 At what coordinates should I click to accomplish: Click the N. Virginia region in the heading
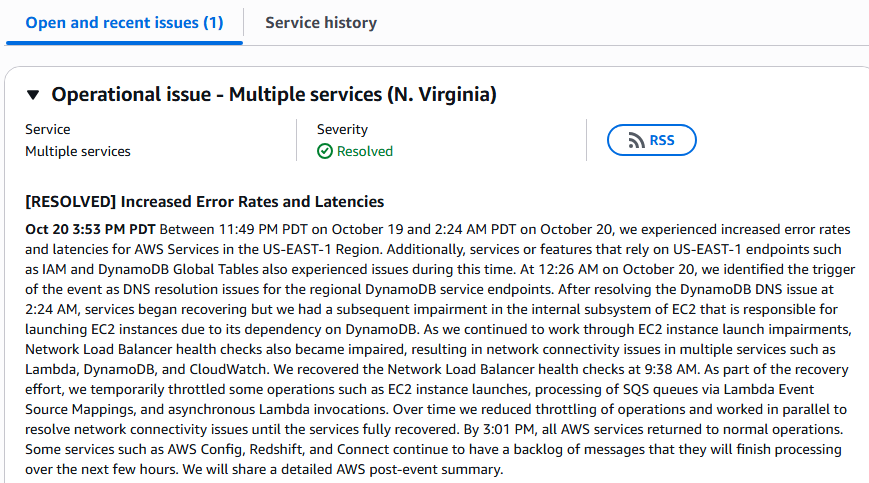tap(442, 95)
